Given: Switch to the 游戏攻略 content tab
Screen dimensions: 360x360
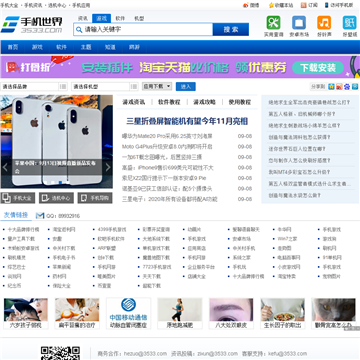Looking at the screenshot, I should click(x=204, y=102).
